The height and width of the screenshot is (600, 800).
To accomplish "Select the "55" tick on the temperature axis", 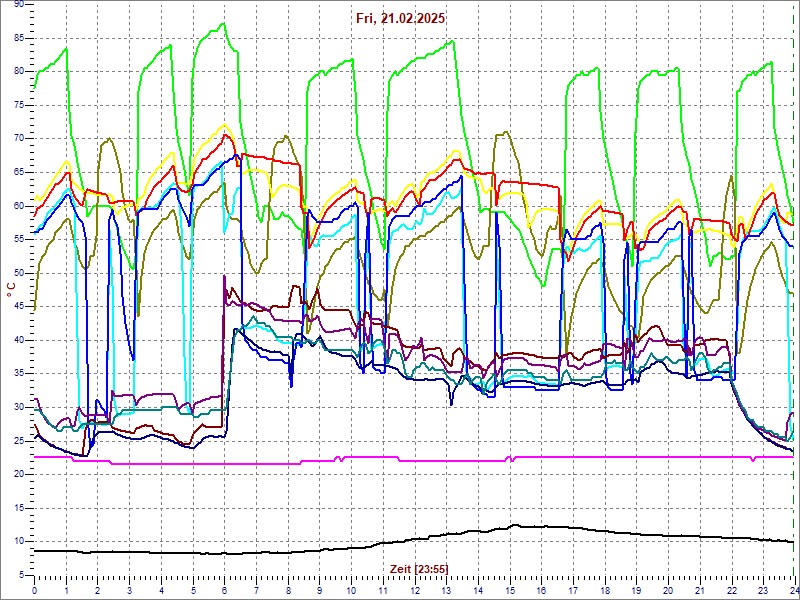I will (19, 239).
